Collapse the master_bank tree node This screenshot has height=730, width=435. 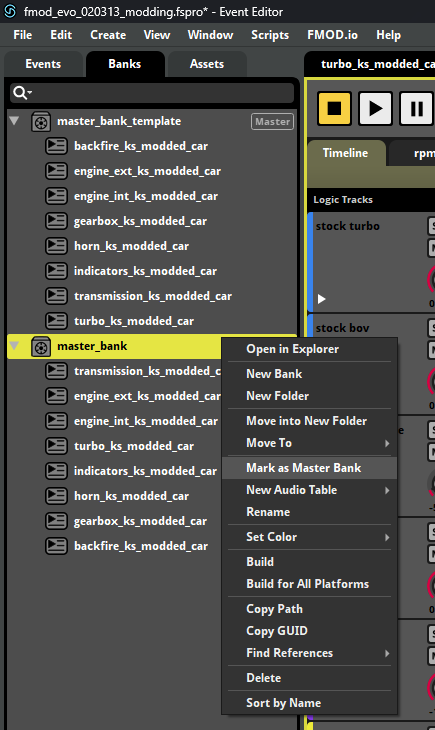pyautogui.click(x=14, y=346)
